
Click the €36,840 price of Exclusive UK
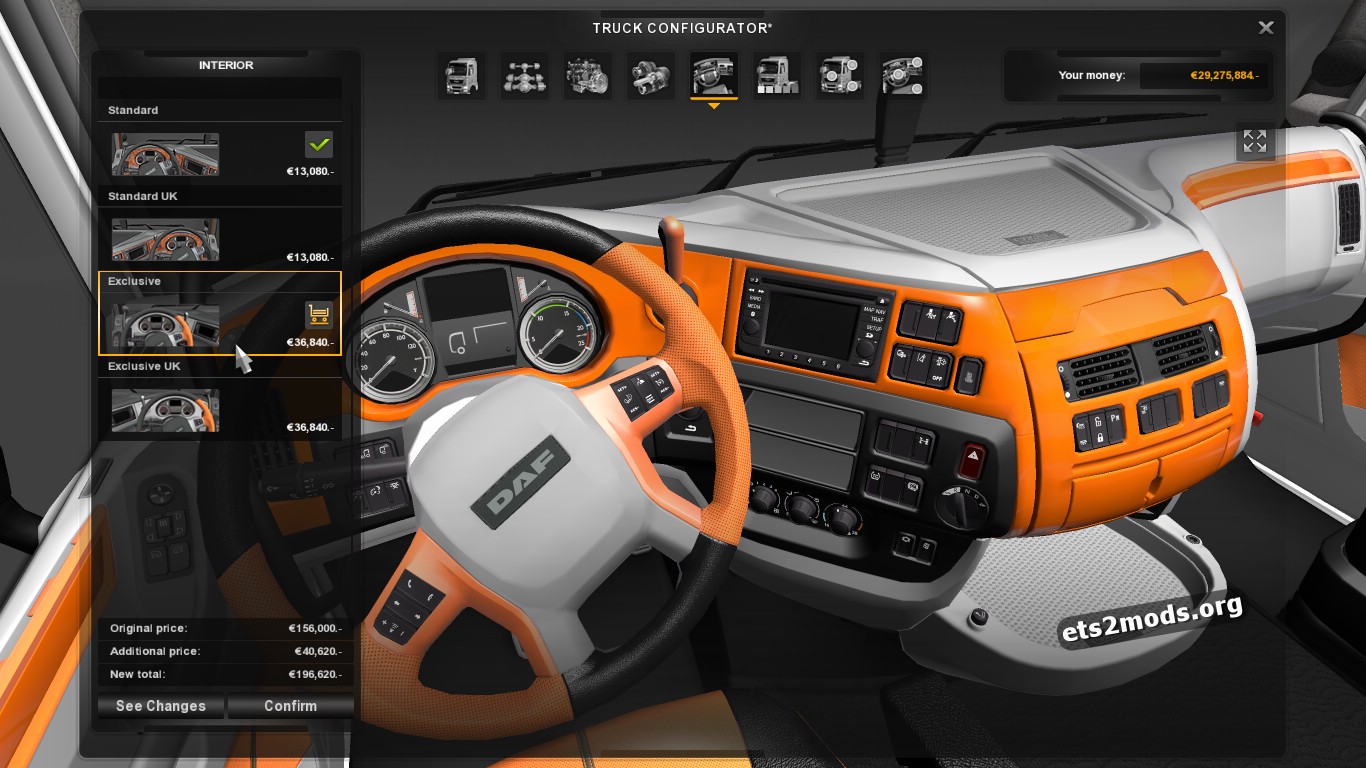coord(310,428)
